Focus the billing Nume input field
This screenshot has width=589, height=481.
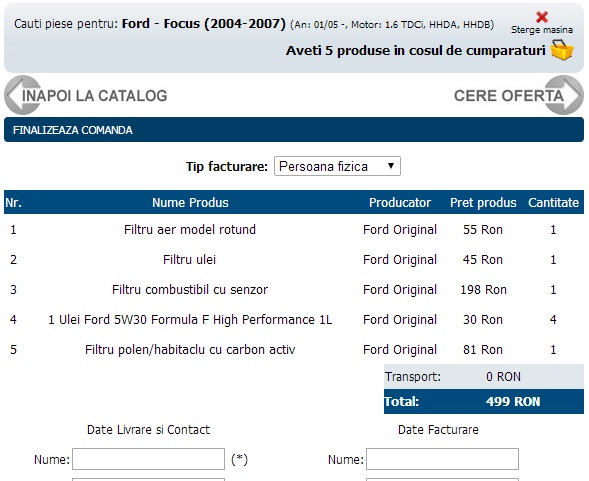click(x=443, y=459)
